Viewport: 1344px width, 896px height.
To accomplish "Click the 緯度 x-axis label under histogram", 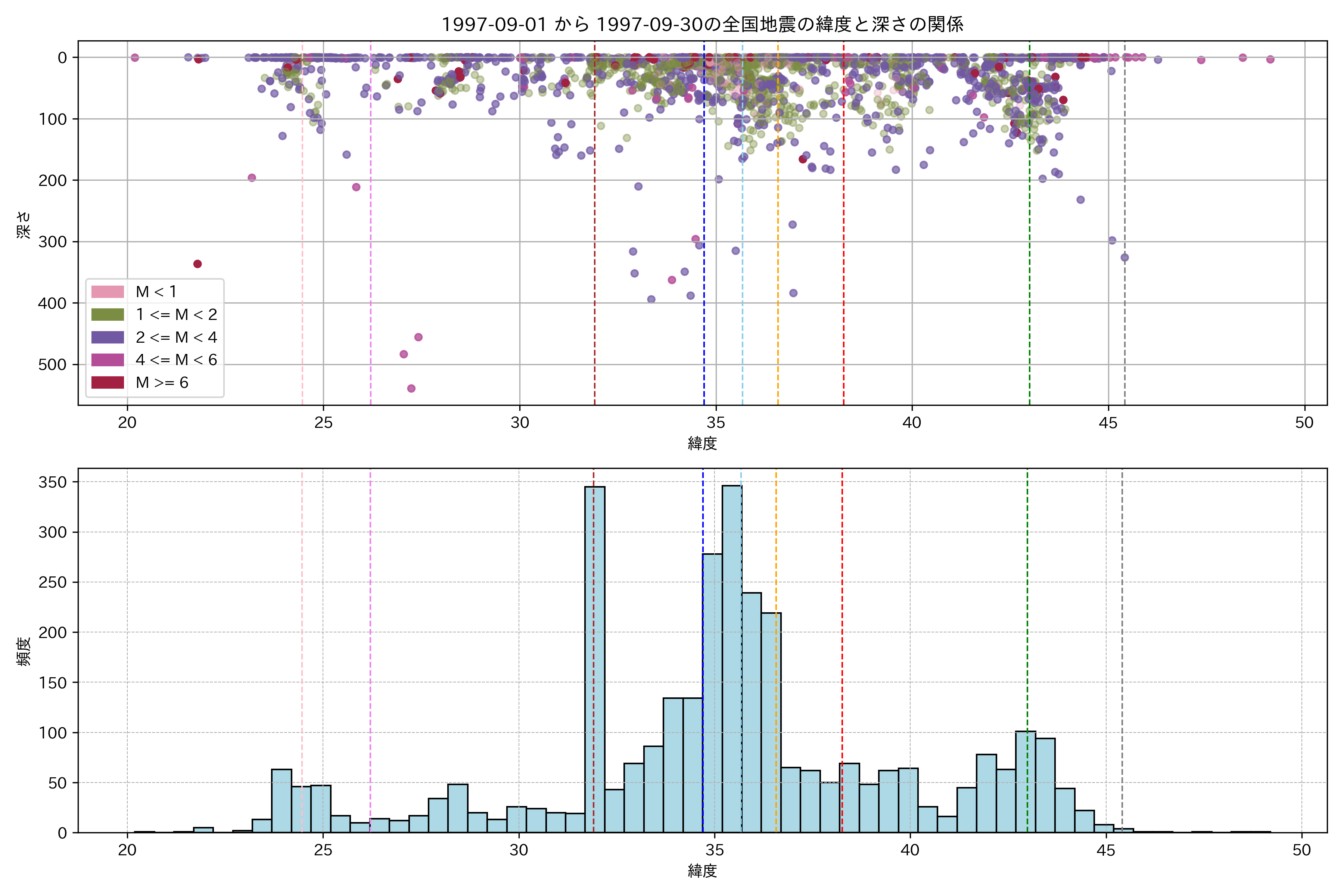I will pos(702,871).
